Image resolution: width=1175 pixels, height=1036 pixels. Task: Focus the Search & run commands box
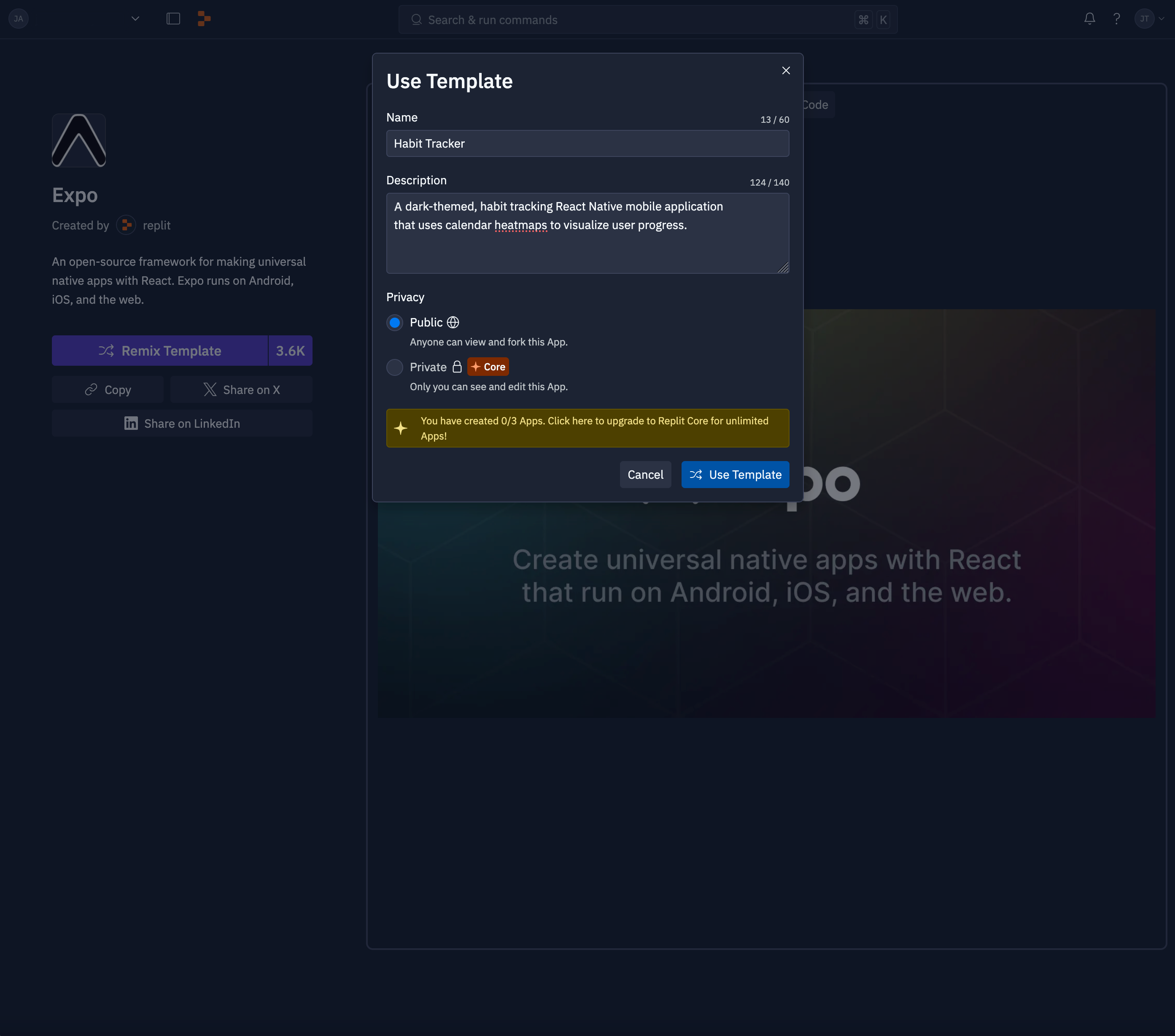(x=632, y=20)
